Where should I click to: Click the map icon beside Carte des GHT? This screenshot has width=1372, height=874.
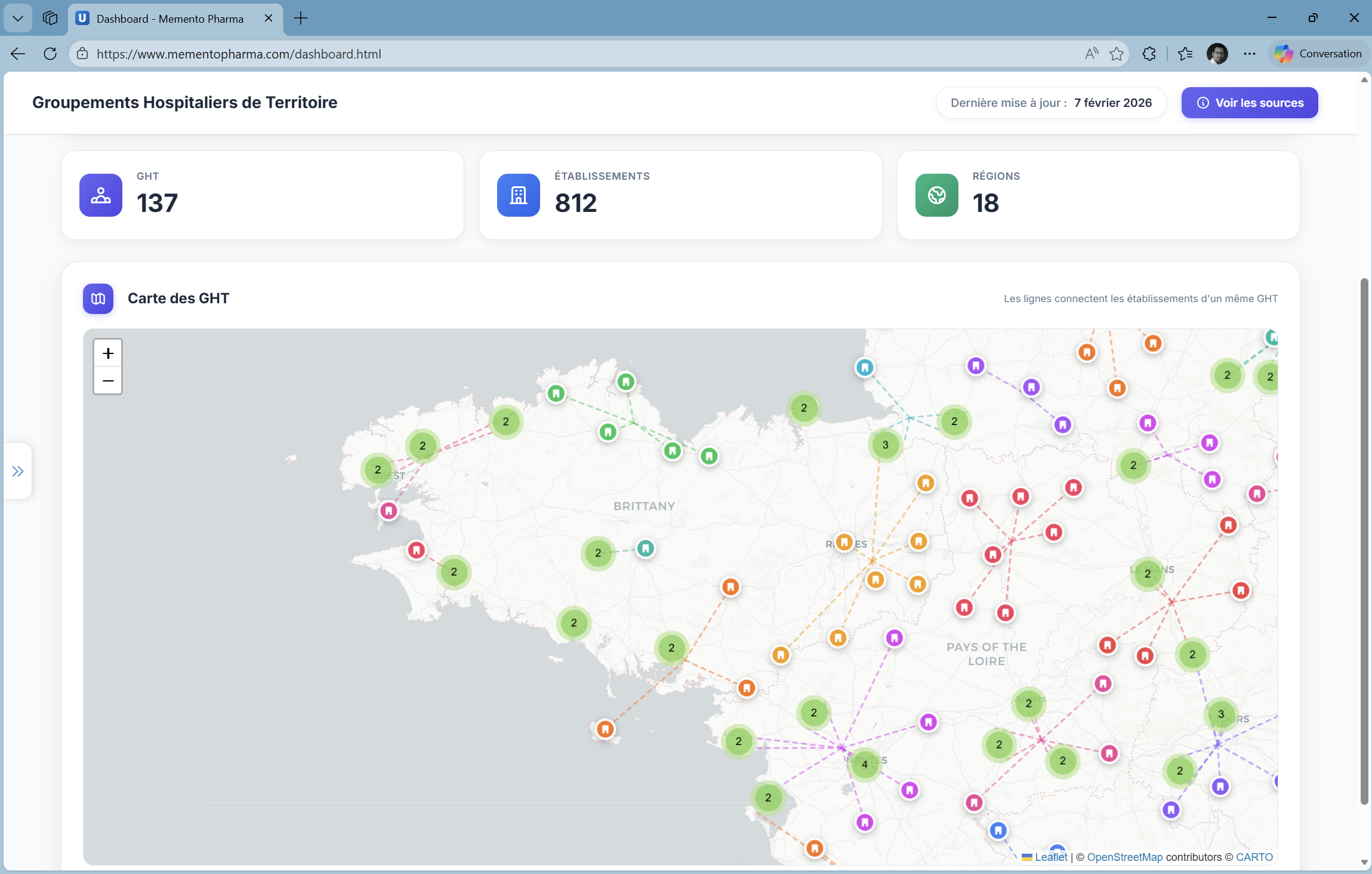click(x=97, y=298)
